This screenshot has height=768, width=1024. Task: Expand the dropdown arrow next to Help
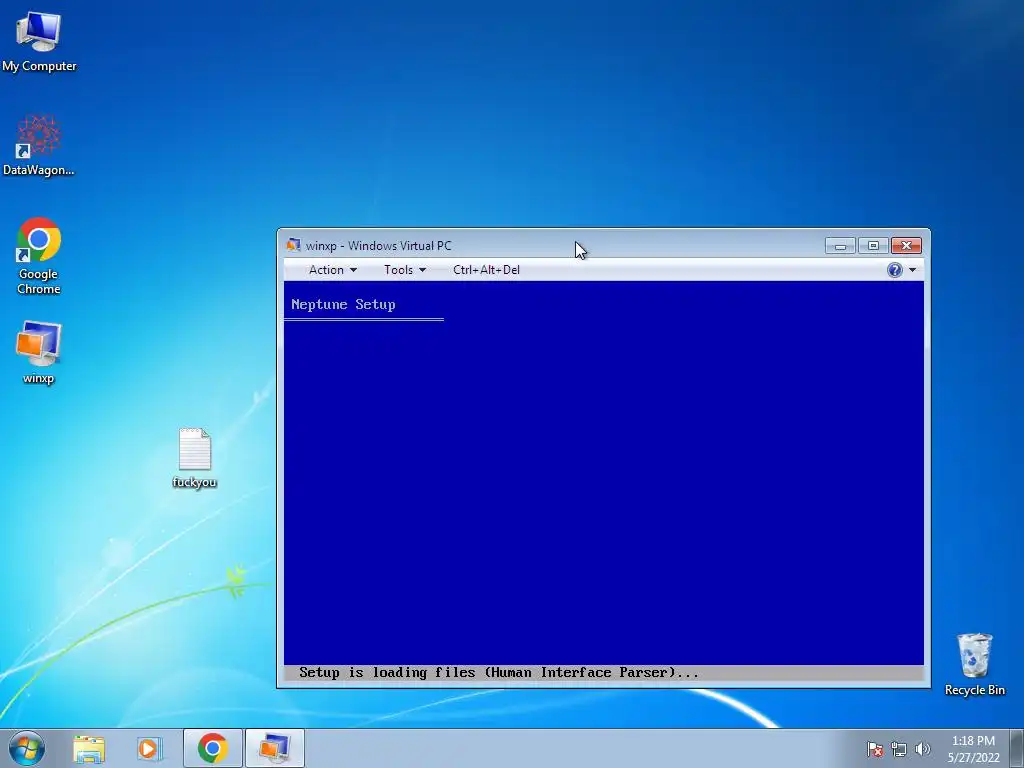coord(912,270)
